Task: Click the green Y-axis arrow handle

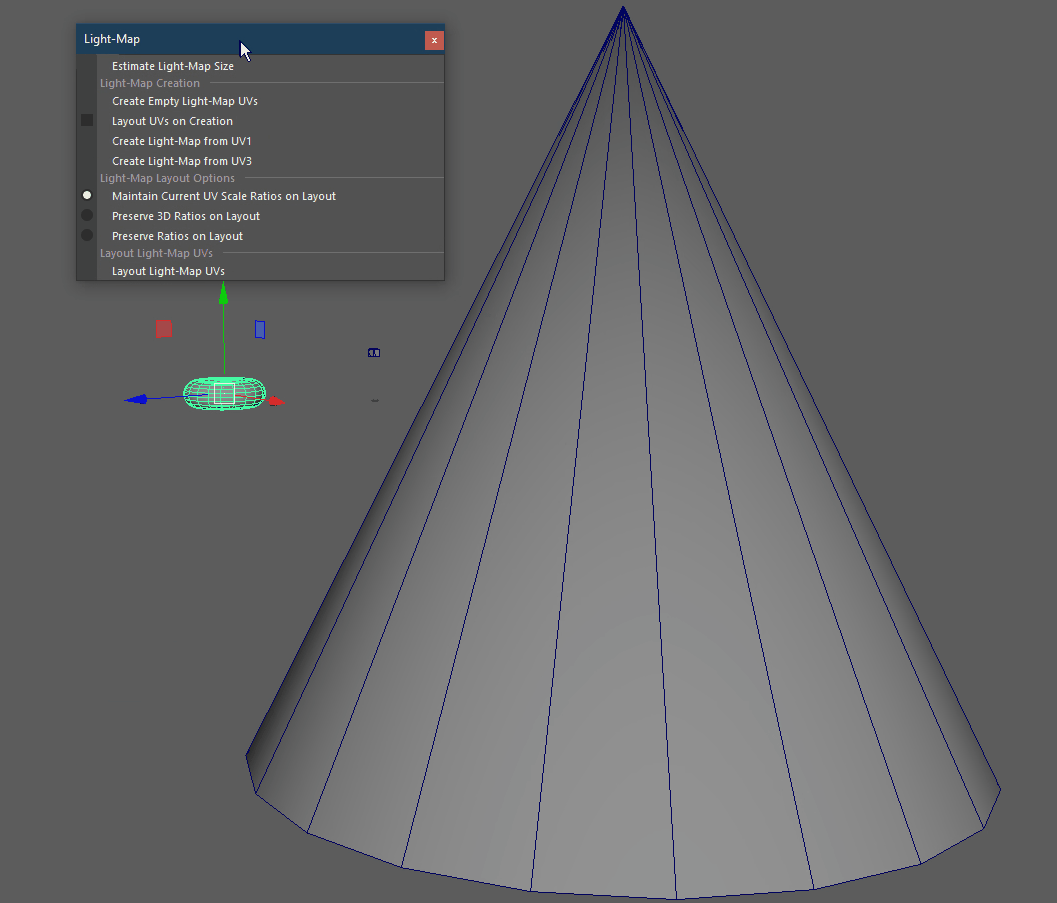Action: (223, 293)
